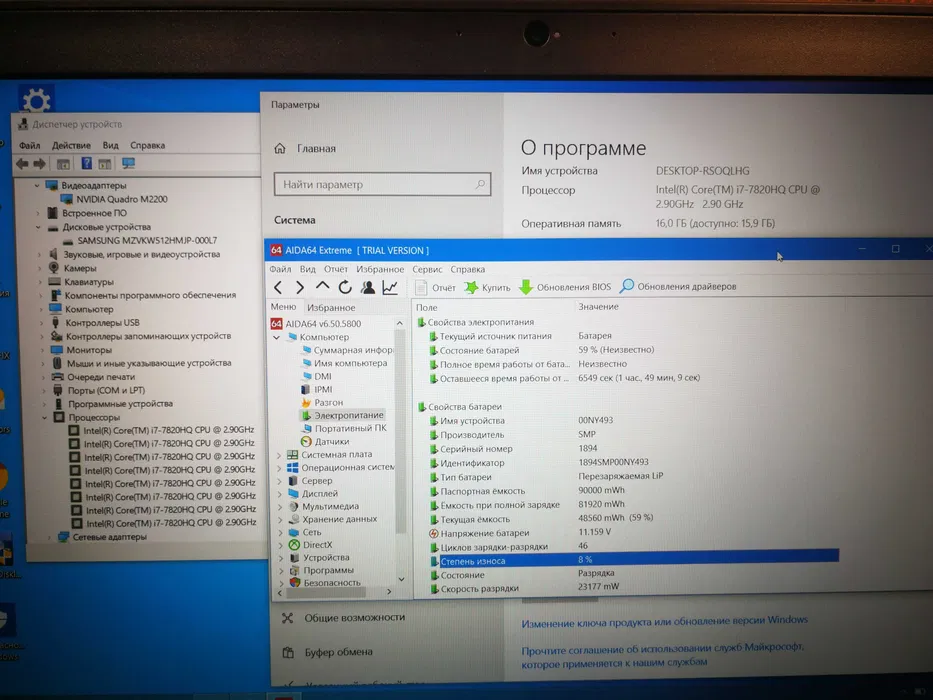Select the DirectX icon in the sidebar
The width and height of the screenshot is (933, 700).
(292, 544)
